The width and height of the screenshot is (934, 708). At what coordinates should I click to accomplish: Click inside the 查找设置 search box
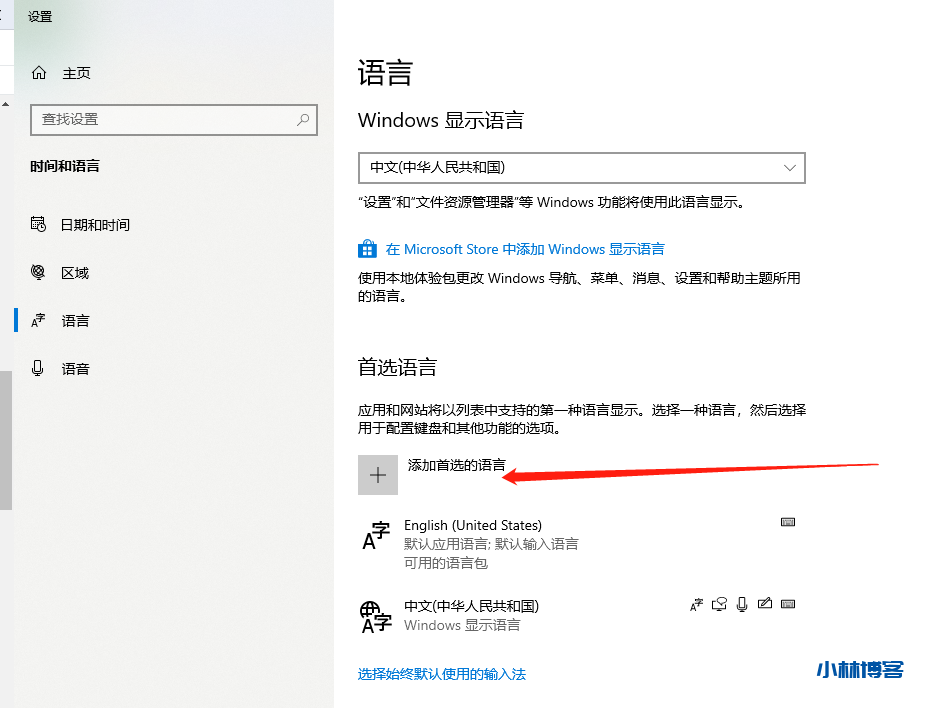click(174, 120)
